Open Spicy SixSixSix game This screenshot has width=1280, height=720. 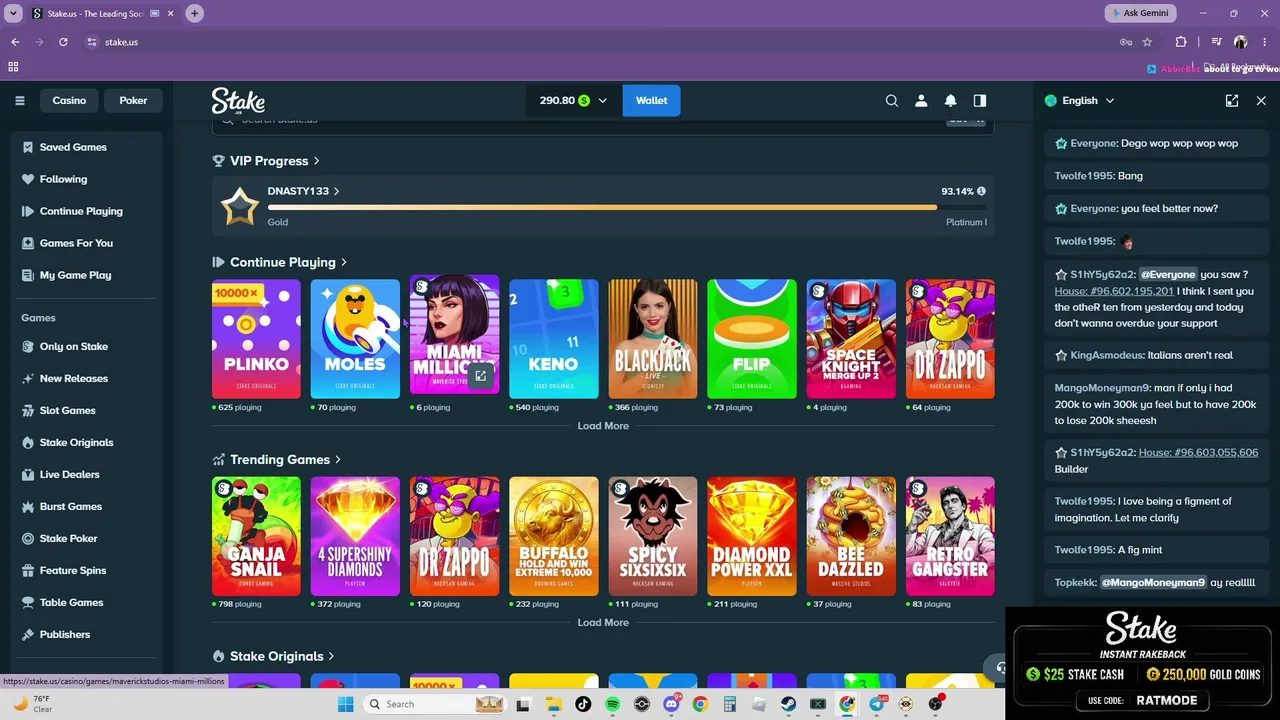[653, 536]
